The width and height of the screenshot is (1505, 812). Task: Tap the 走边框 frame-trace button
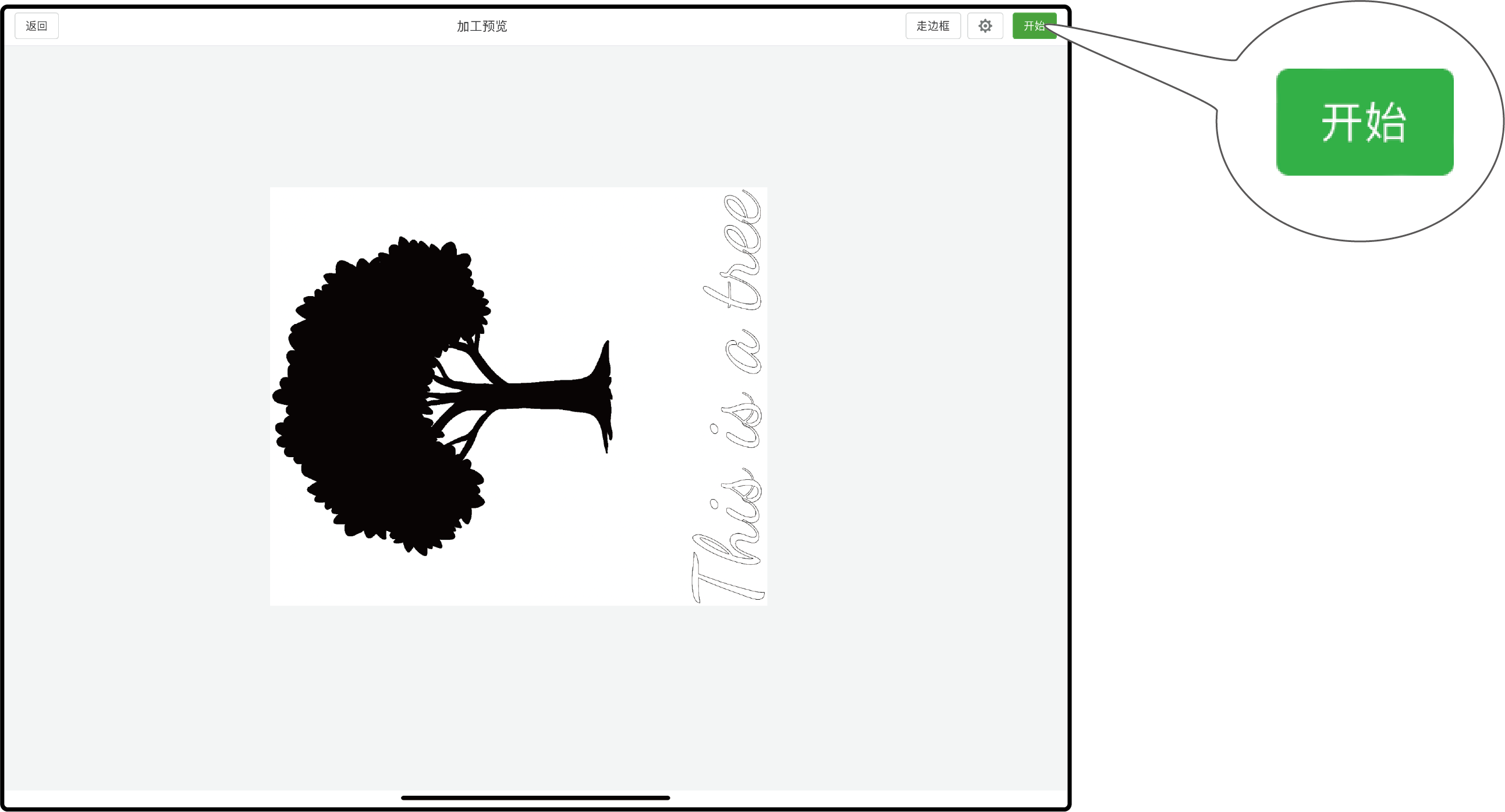tap(932, 26)
